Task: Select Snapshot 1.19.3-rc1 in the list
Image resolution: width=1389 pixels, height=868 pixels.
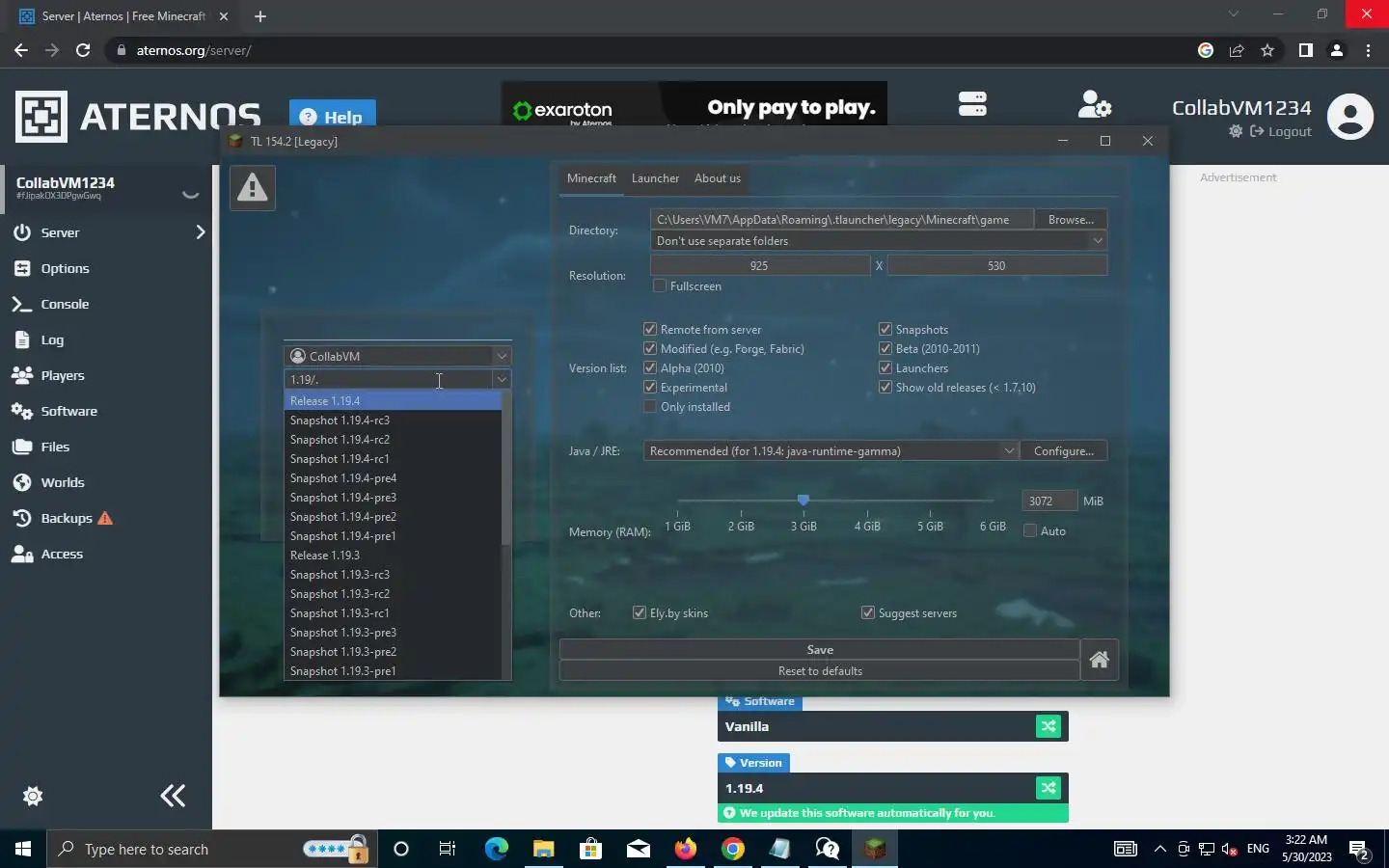Action: coord(393,613)
